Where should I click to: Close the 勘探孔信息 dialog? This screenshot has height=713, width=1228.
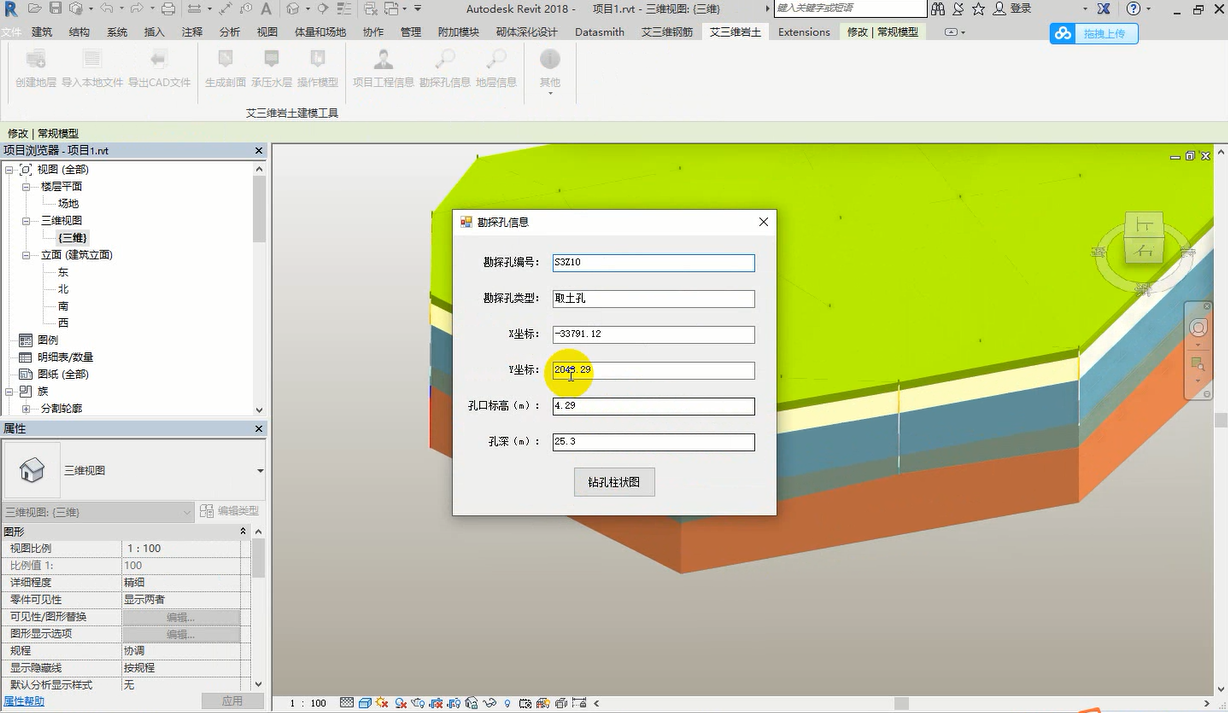tap(763, 222)
